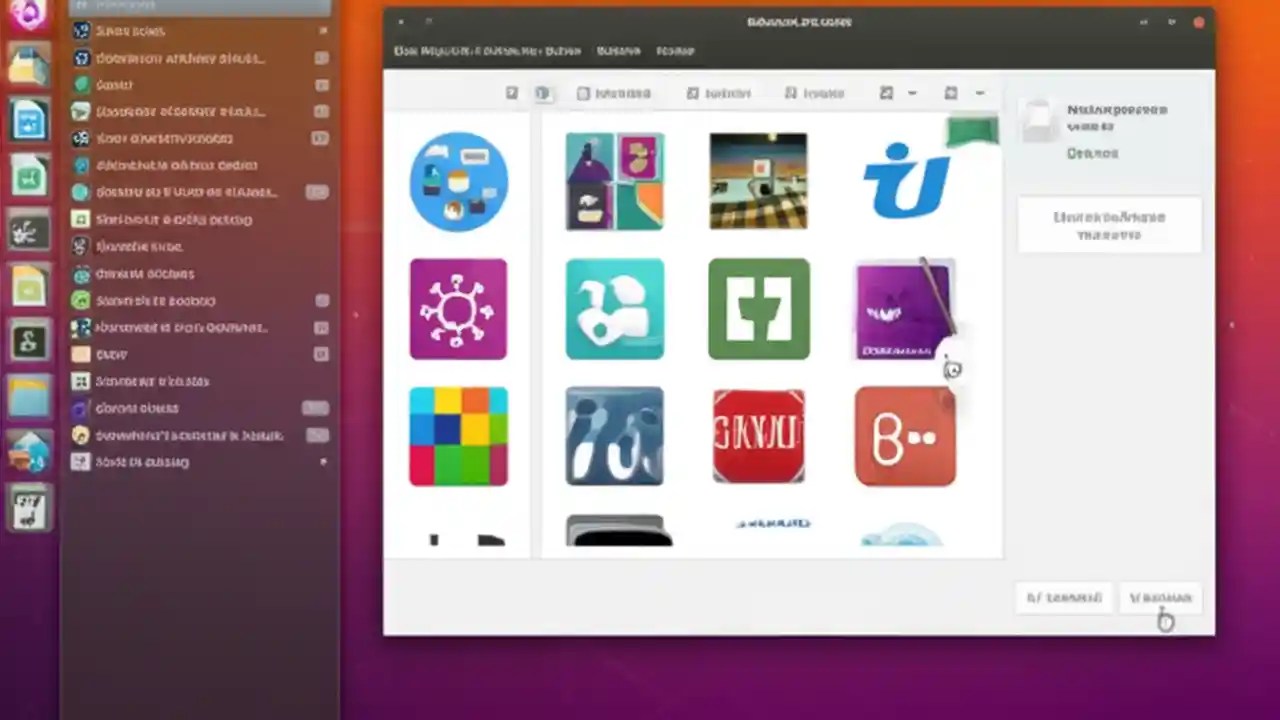Select the blue anchor-style app icon
This screenshot has width=1280, height=720.
point(905,180)
